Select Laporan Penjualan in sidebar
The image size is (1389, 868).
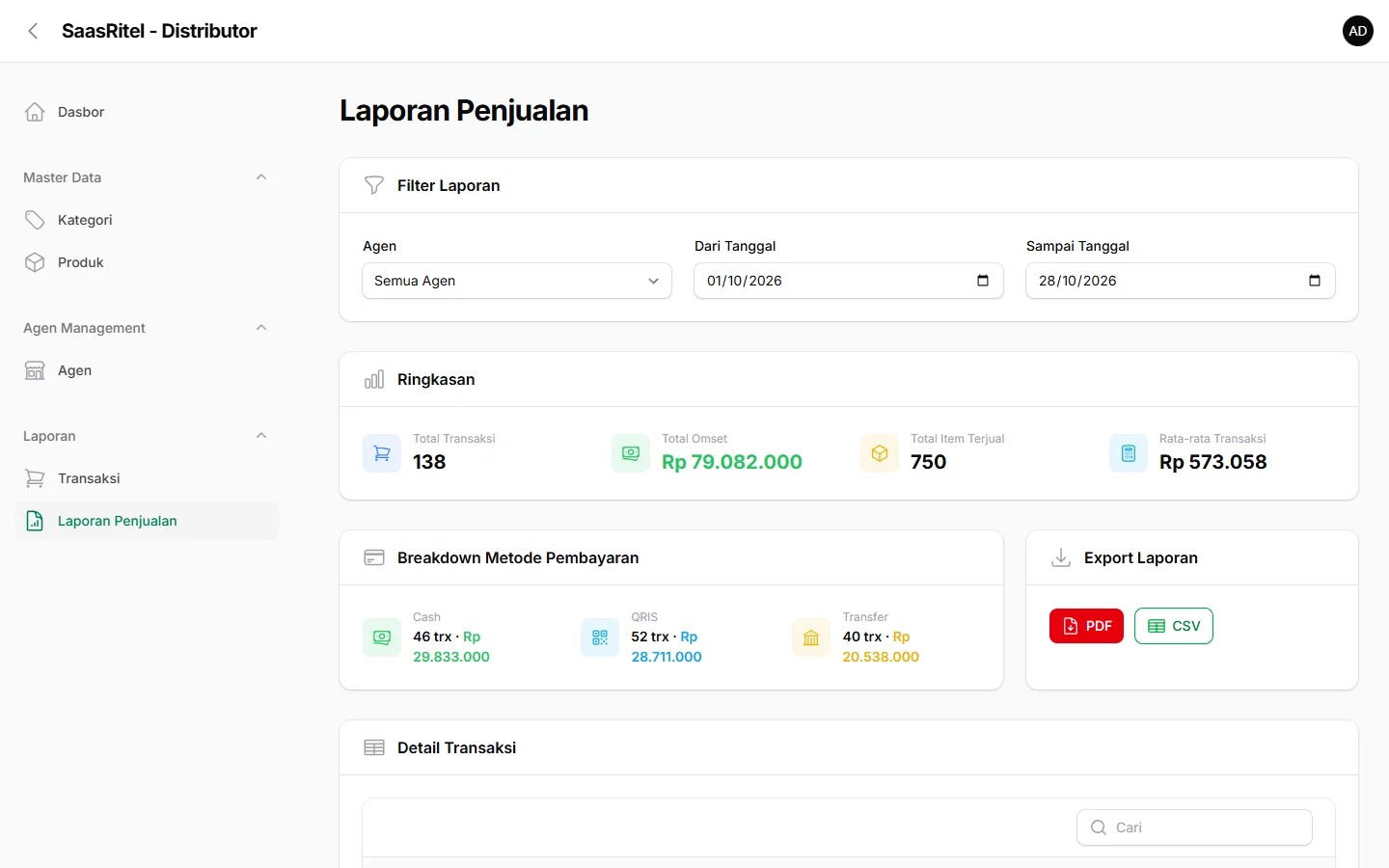click(x=147, y=521)
